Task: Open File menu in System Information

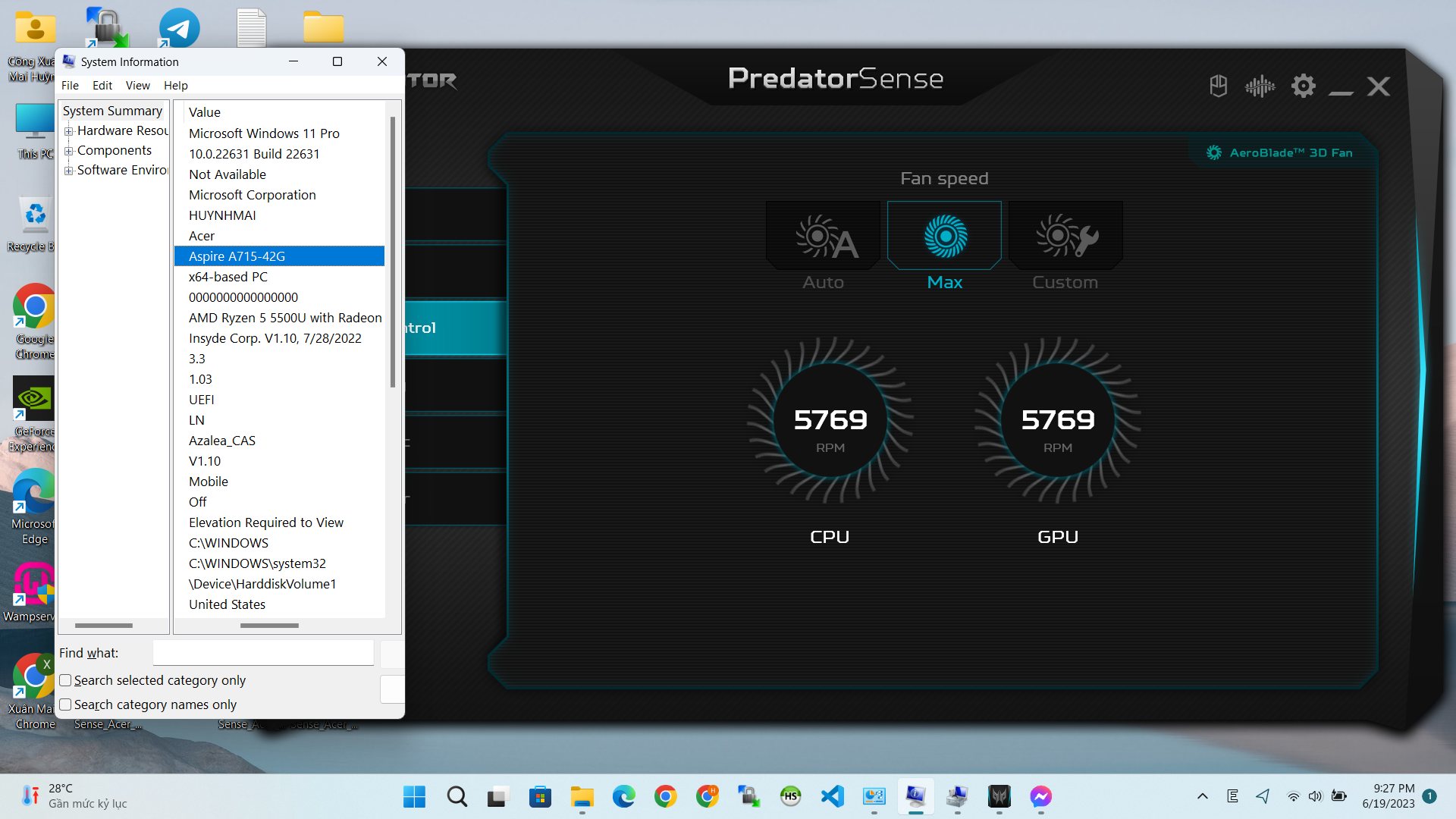Action: (x=70, y=85)
